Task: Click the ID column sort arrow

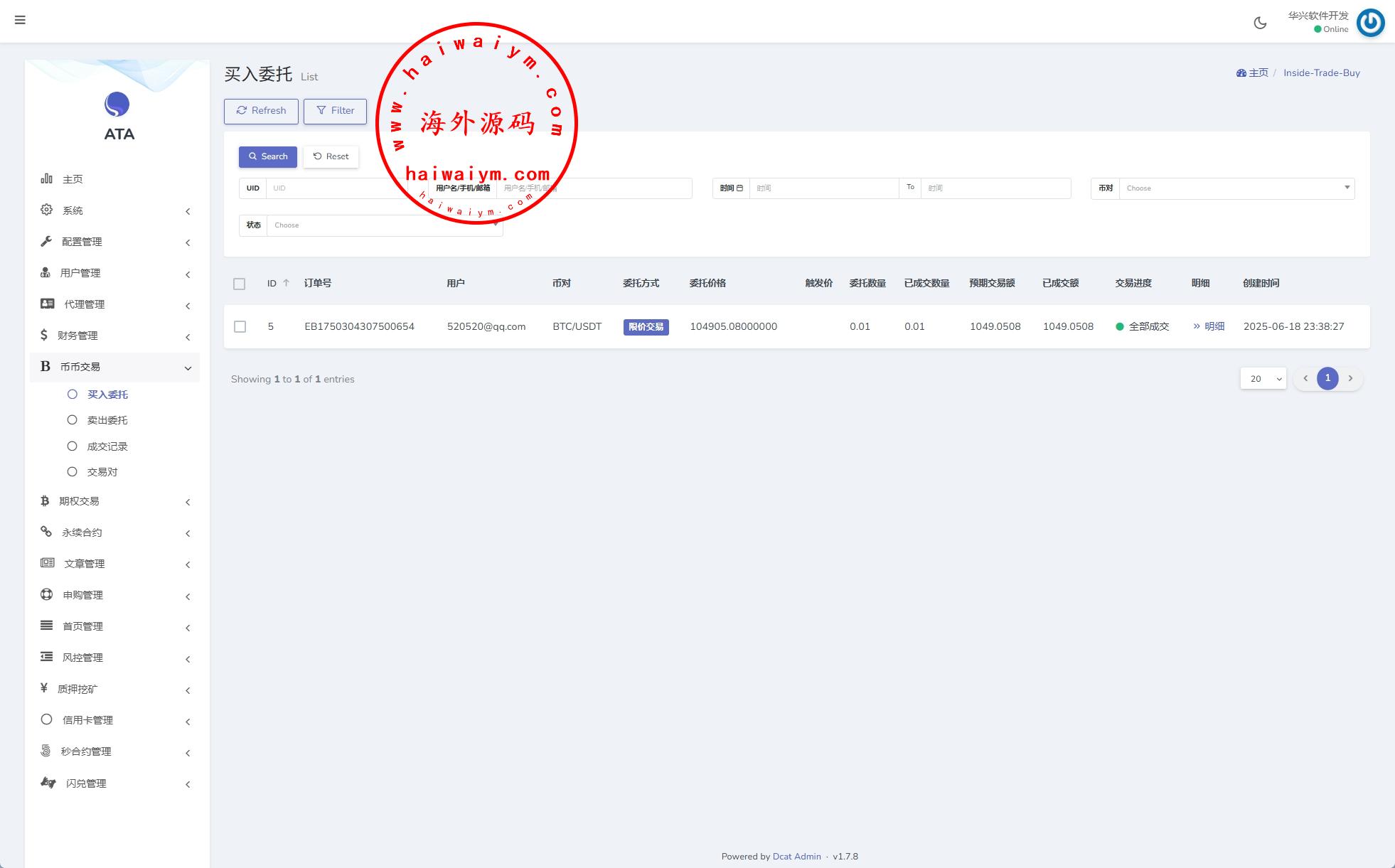Action: pyautogui.click(x=287, y=283)
